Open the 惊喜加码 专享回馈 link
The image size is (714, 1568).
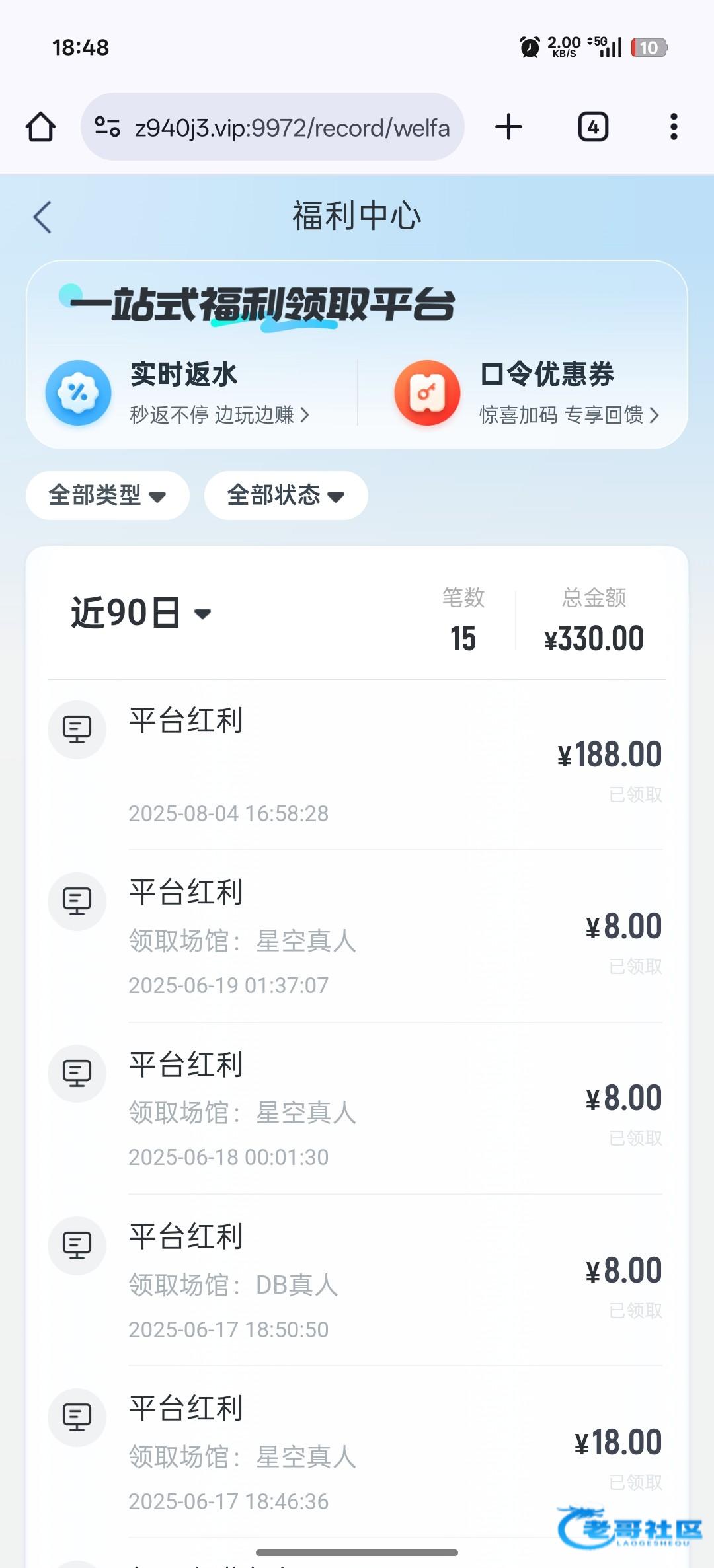[x=569, y=415]
